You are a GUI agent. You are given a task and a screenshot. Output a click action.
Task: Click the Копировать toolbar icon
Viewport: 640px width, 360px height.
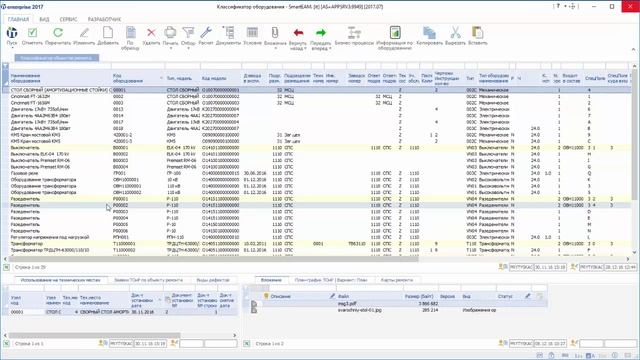[x=429, y=33]
